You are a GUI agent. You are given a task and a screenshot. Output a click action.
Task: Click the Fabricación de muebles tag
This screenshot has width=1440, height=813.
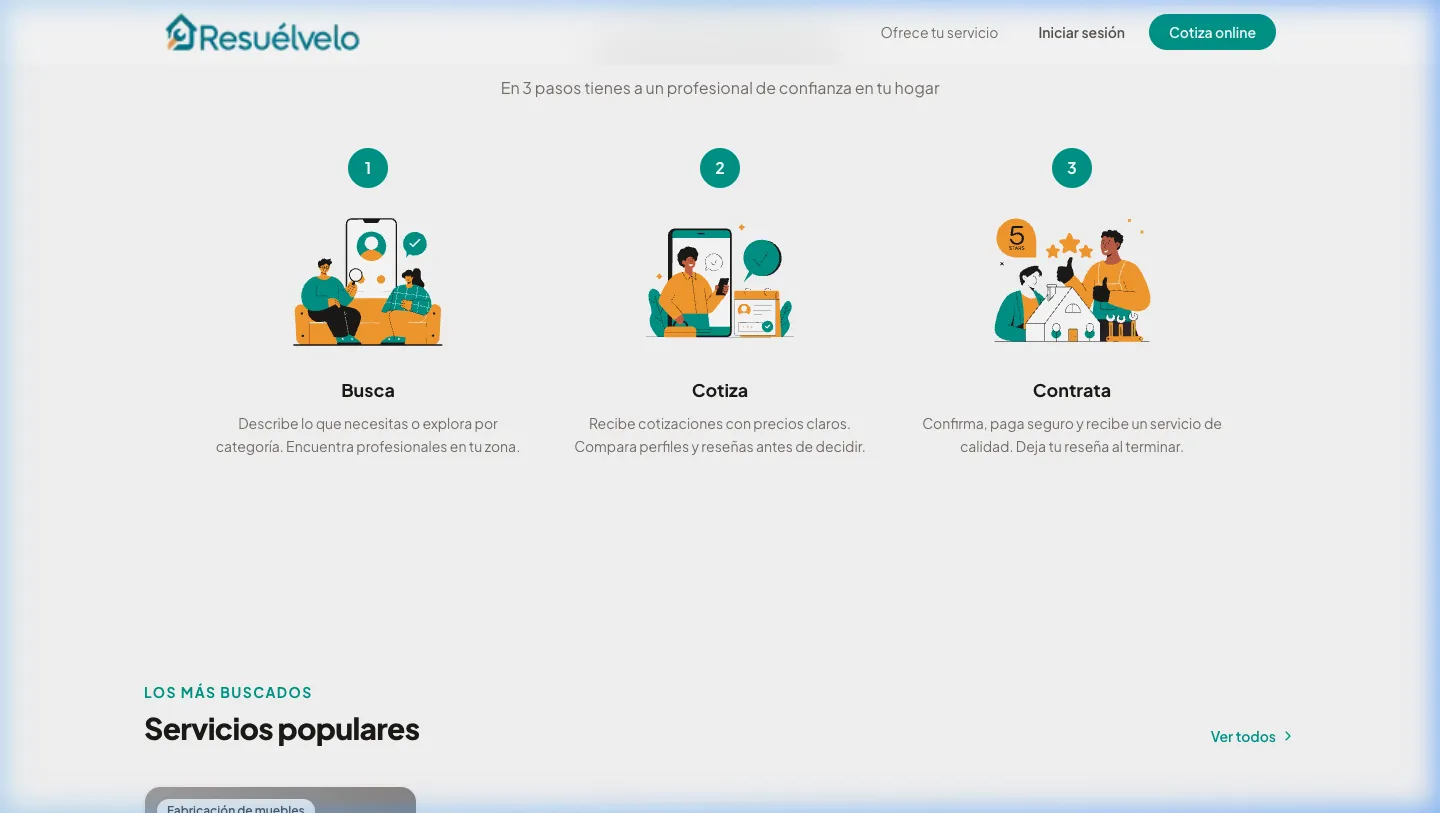[236, 808]
